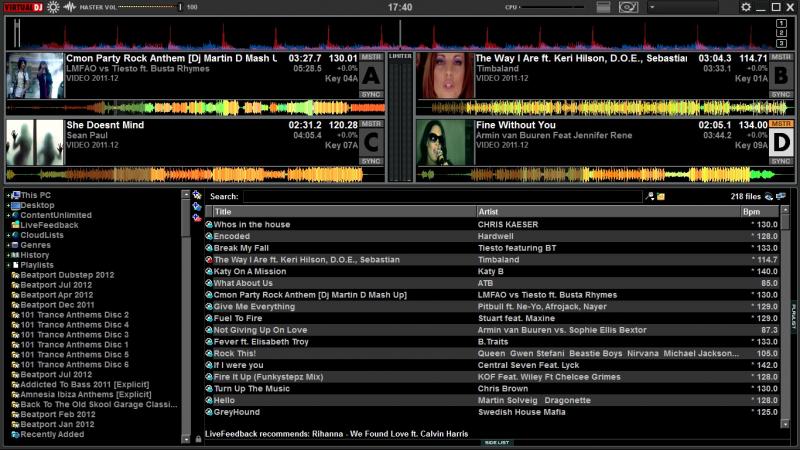Open the Recently Added list

pos(52,435)
